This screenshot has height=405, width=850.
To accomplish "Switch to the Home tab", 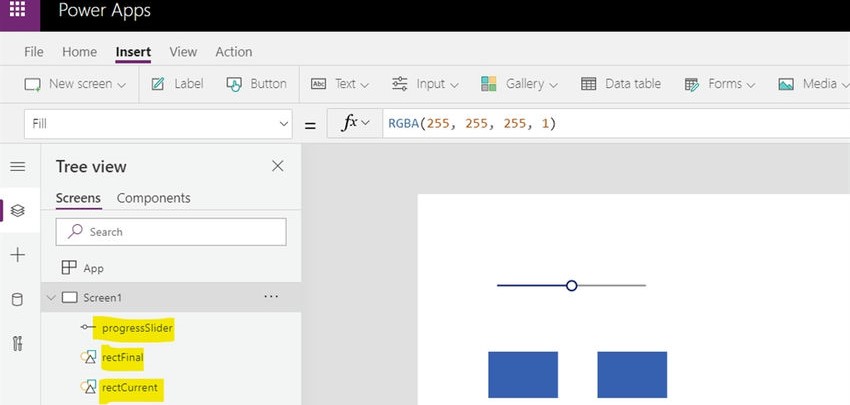I will click(79, 52).
